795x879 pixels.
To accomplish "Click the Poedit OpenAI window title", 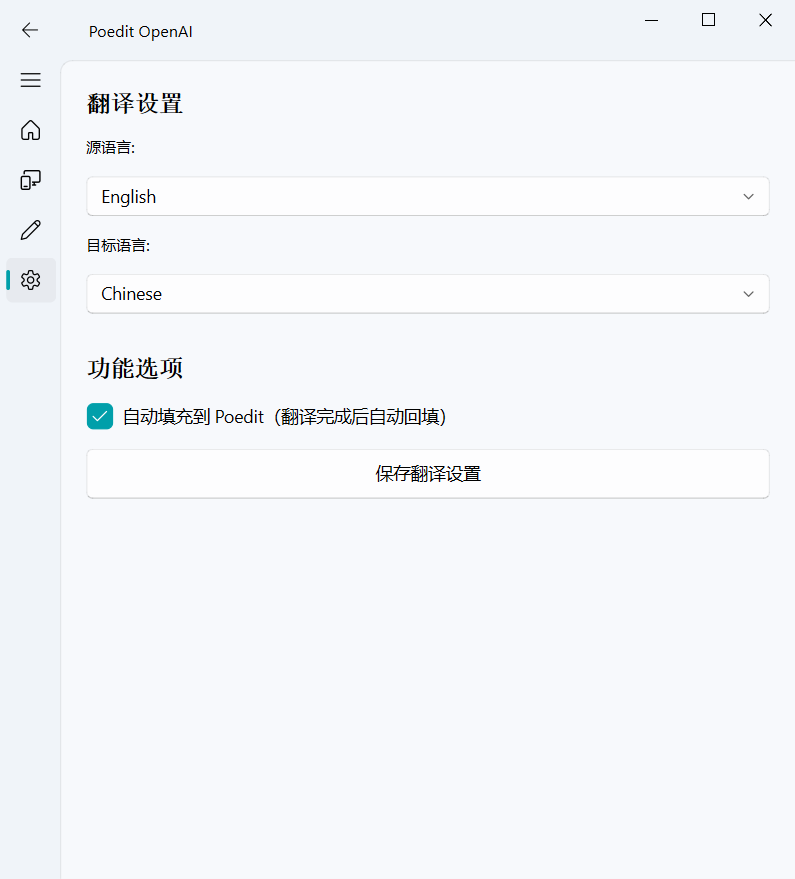I will pos(140,31).
